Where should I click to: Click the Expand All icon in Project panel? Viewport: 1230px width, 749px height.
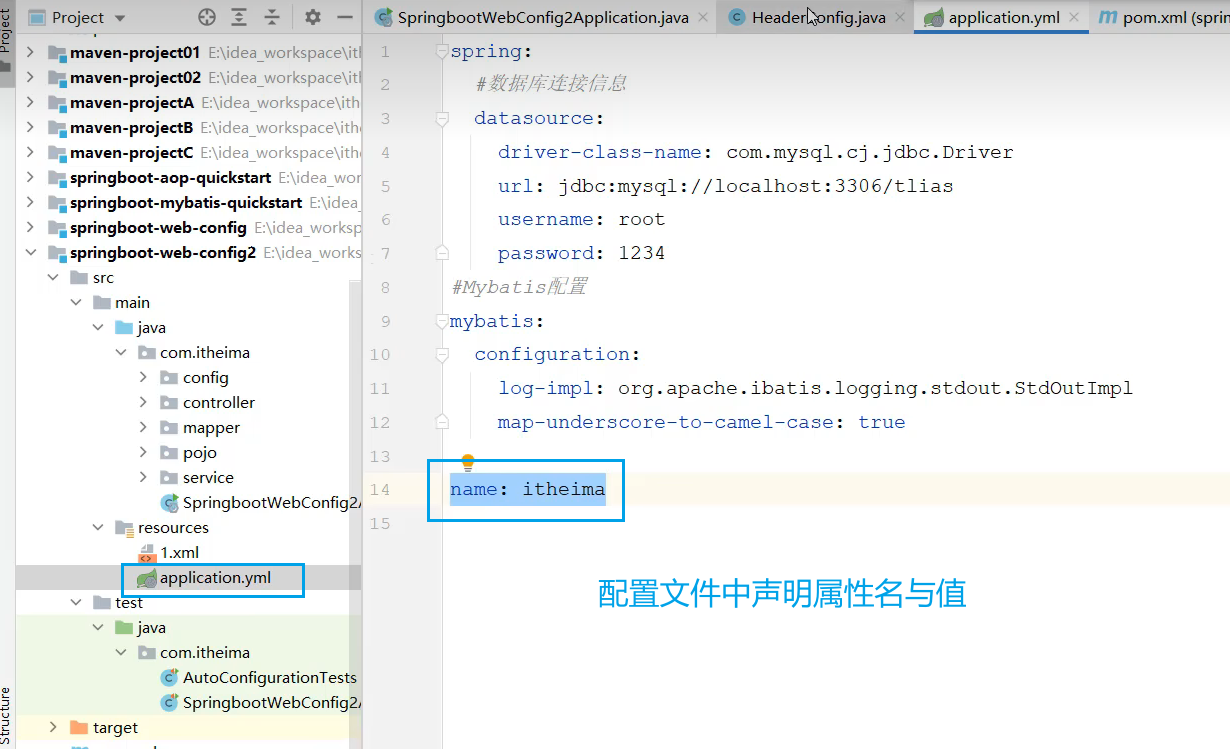(x=239, y=17)
